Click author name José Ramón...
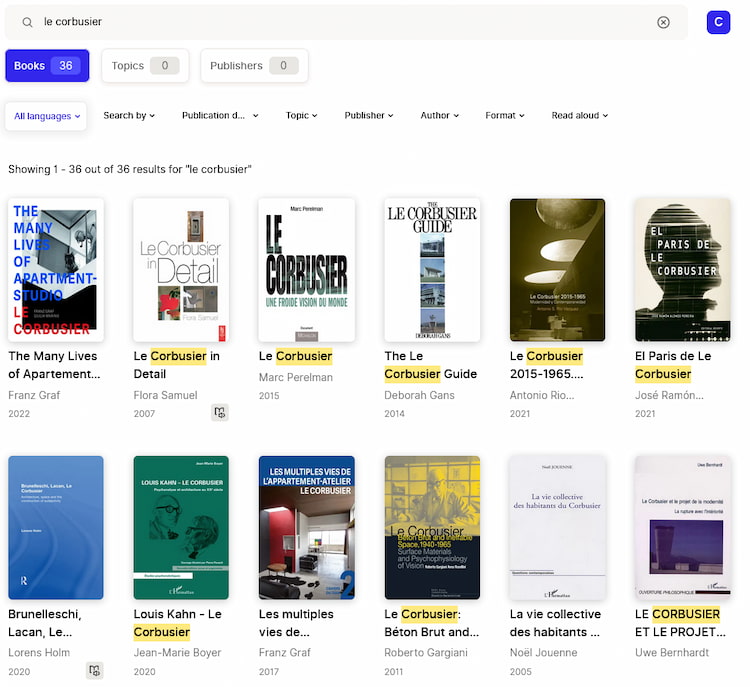Viewport: 750px width, 687px height. click(669, 395)
